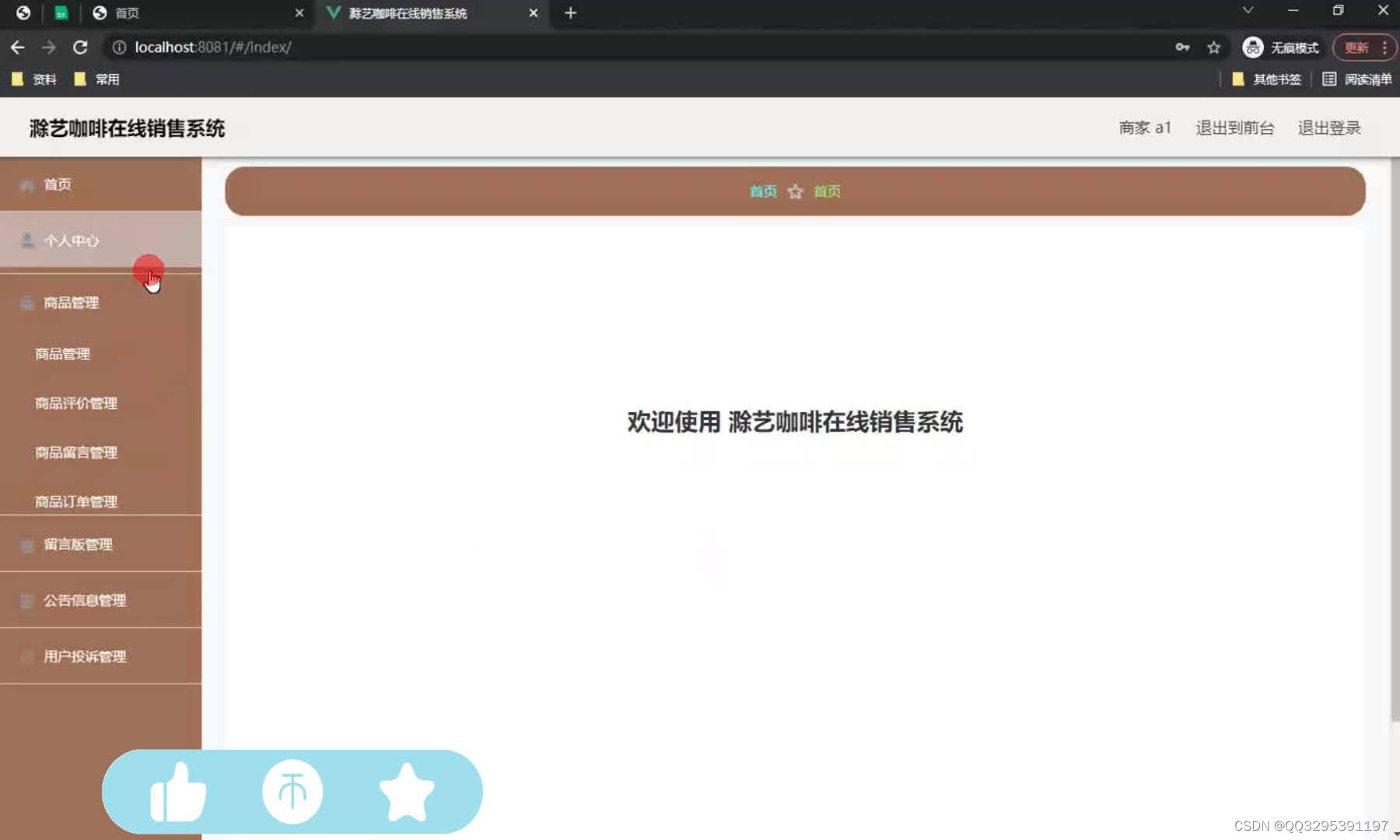Click the icon beside 公告信息管理
Viewport: 1400px width, 840px height.
[27, 600]
